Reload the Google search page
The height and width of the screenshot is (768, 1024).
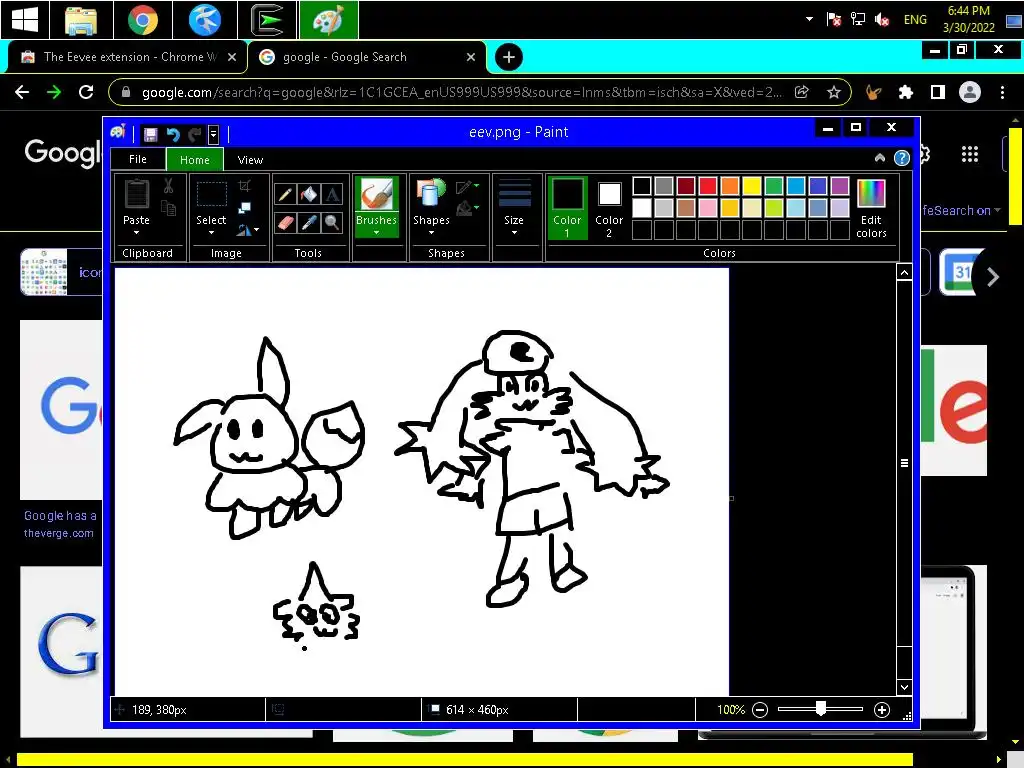(86, 92)
